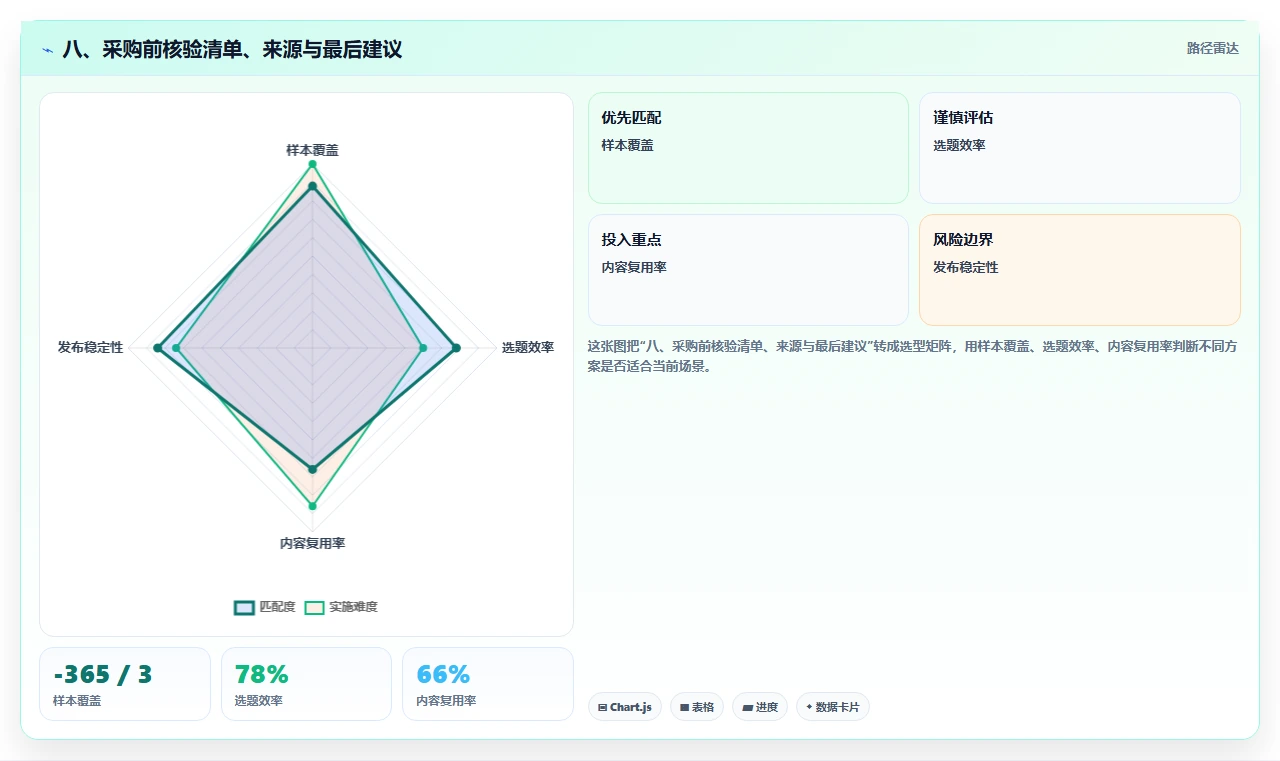
Task: Click the header title 八、采购前核验清单、来源与最后建议
Action: (232, 49)
